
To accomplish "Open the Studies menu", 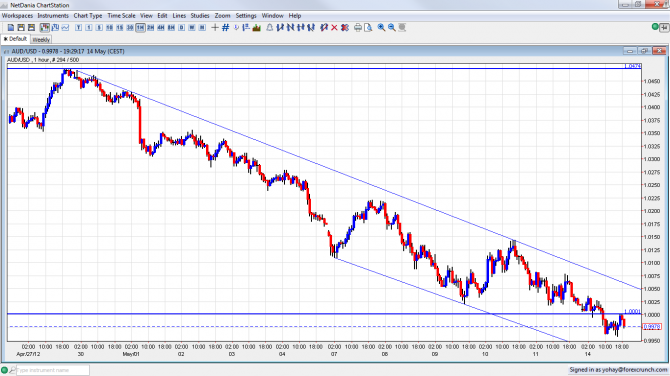I will 200,15.
